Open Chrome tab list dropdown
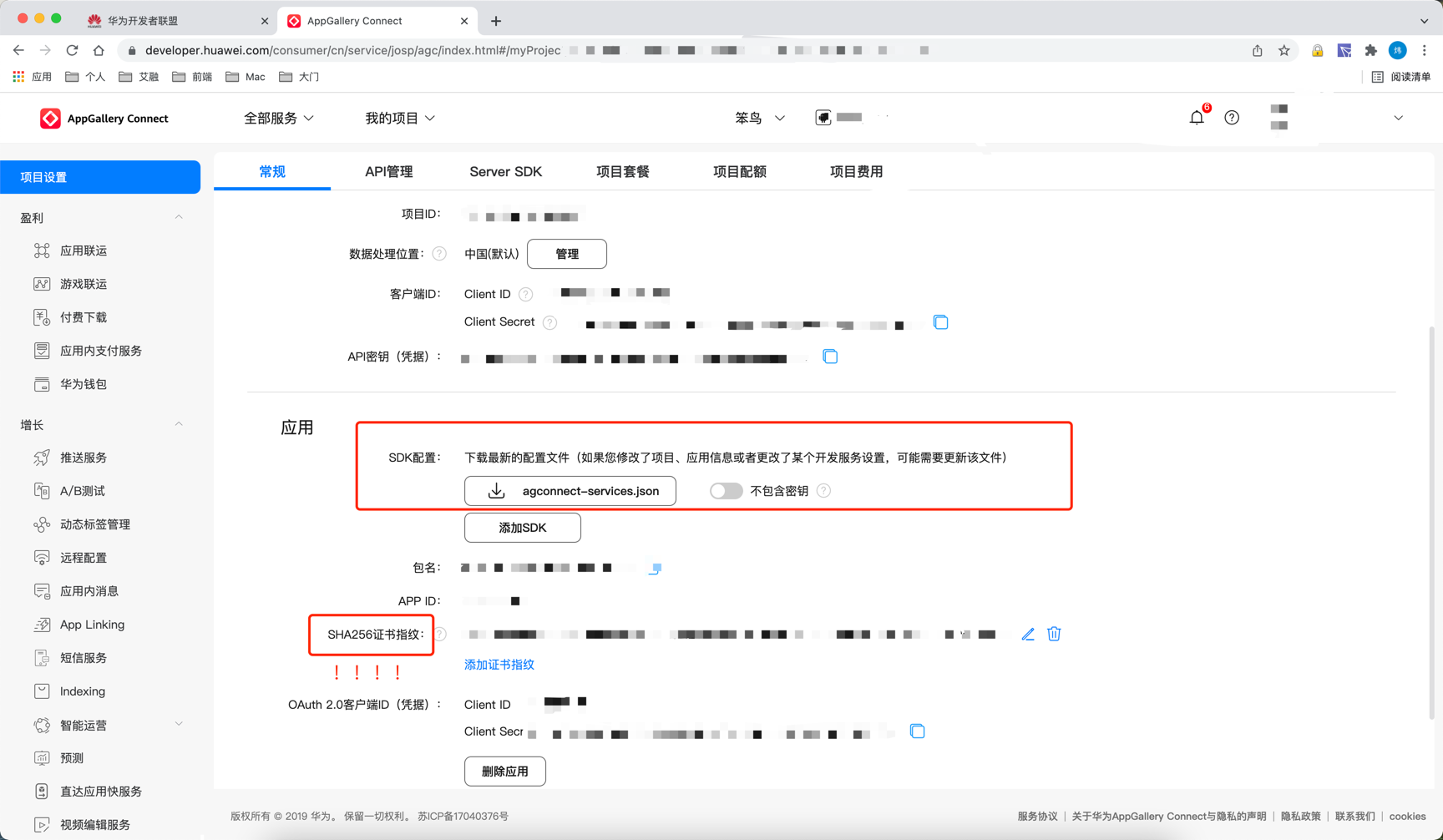Image resolution: width=1443 pixels, height=840 pixels. tap(1424, 20)
